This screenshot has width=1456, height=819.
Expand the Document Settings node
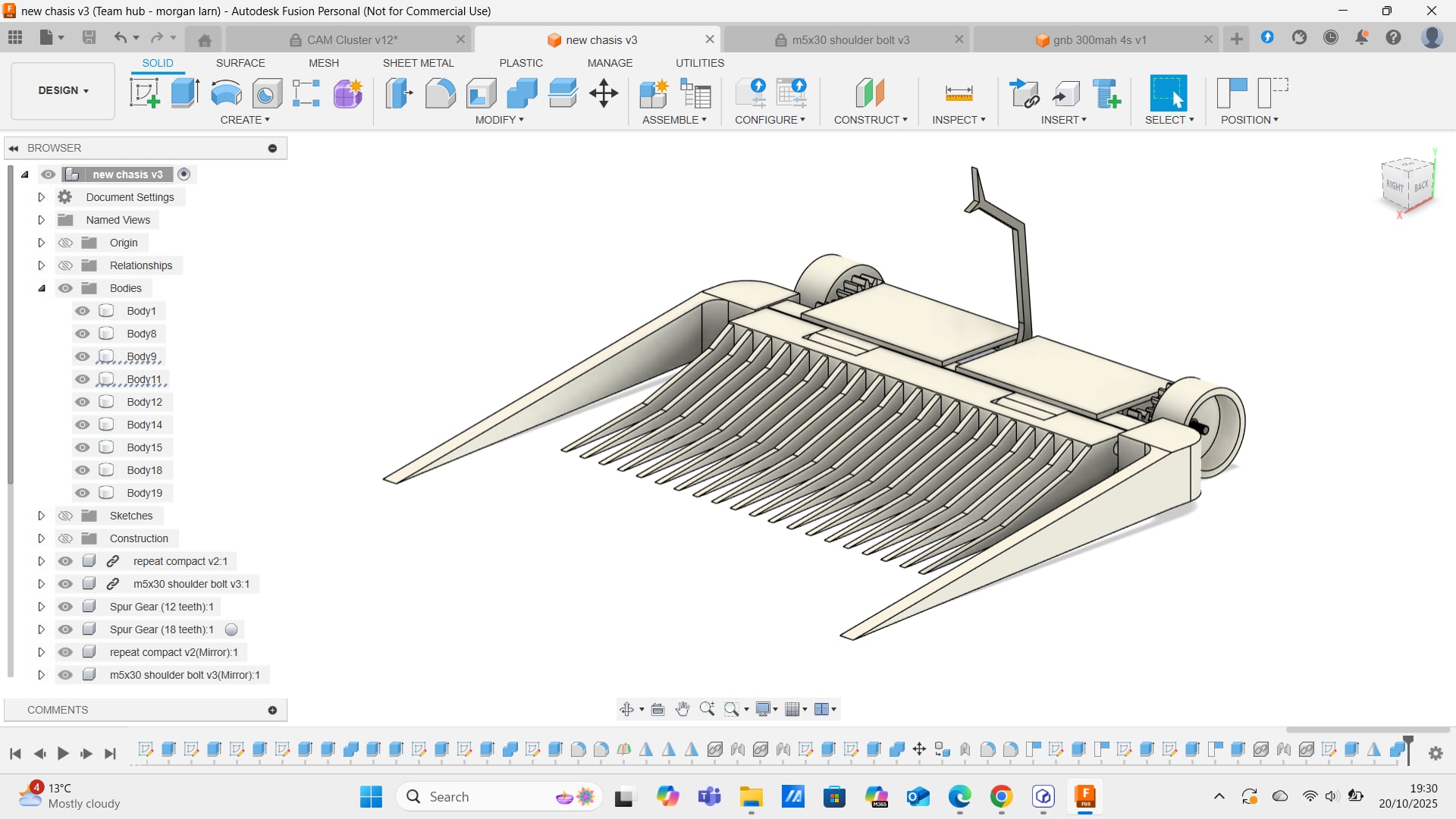coord(42,197)
